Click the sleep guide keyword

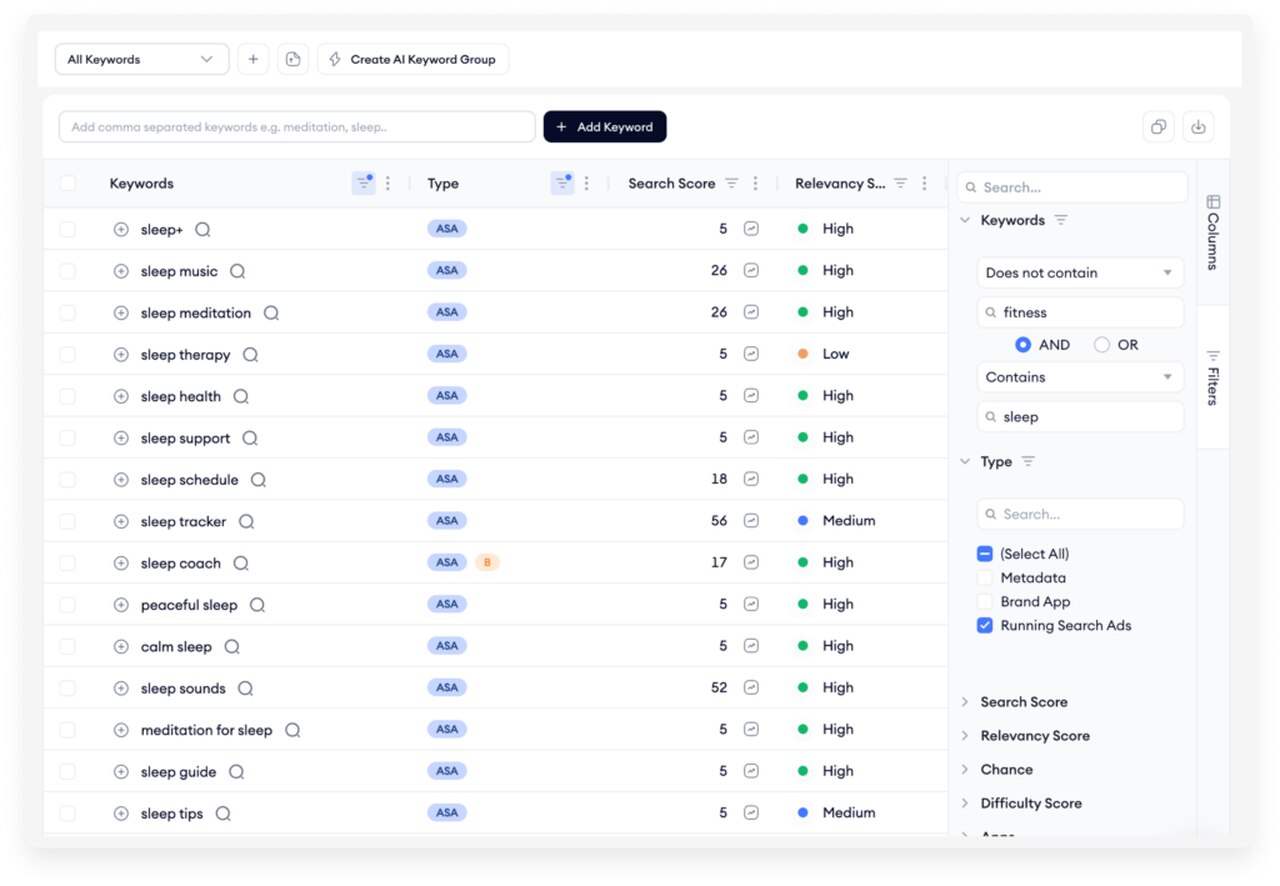179,771
